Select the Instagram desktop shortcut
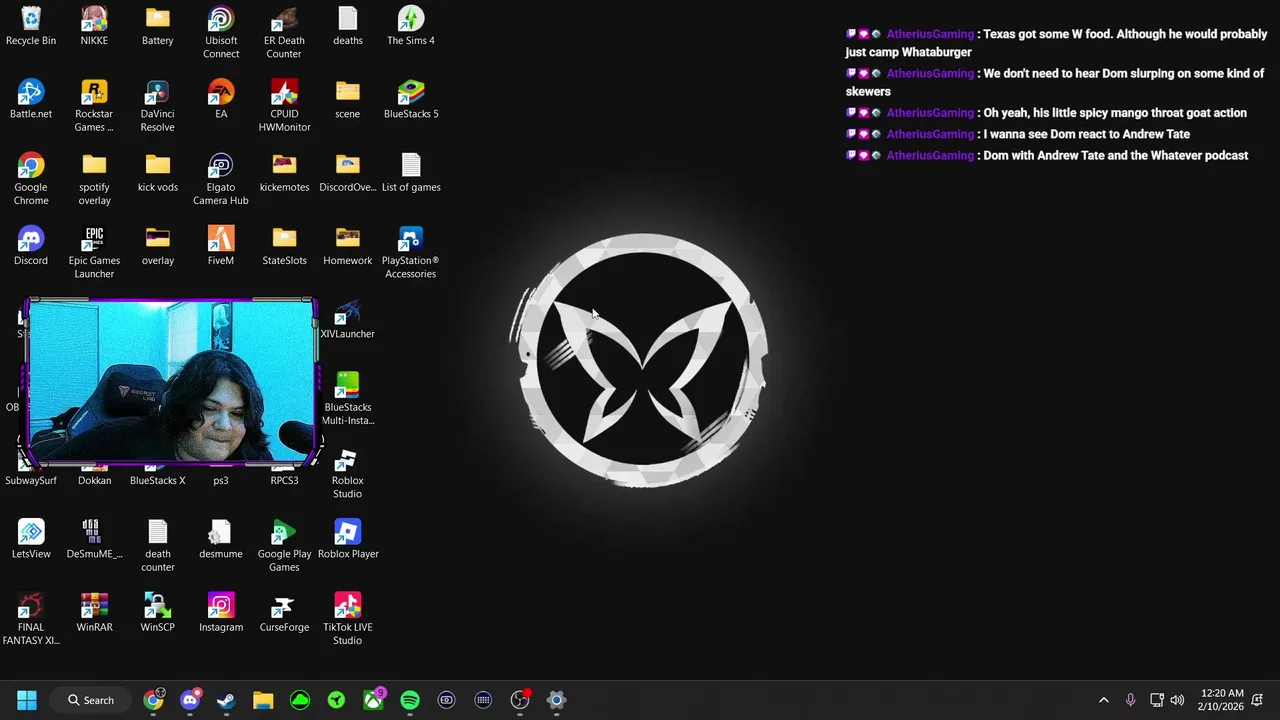The image size is (1280, 720). coord(221,612)
